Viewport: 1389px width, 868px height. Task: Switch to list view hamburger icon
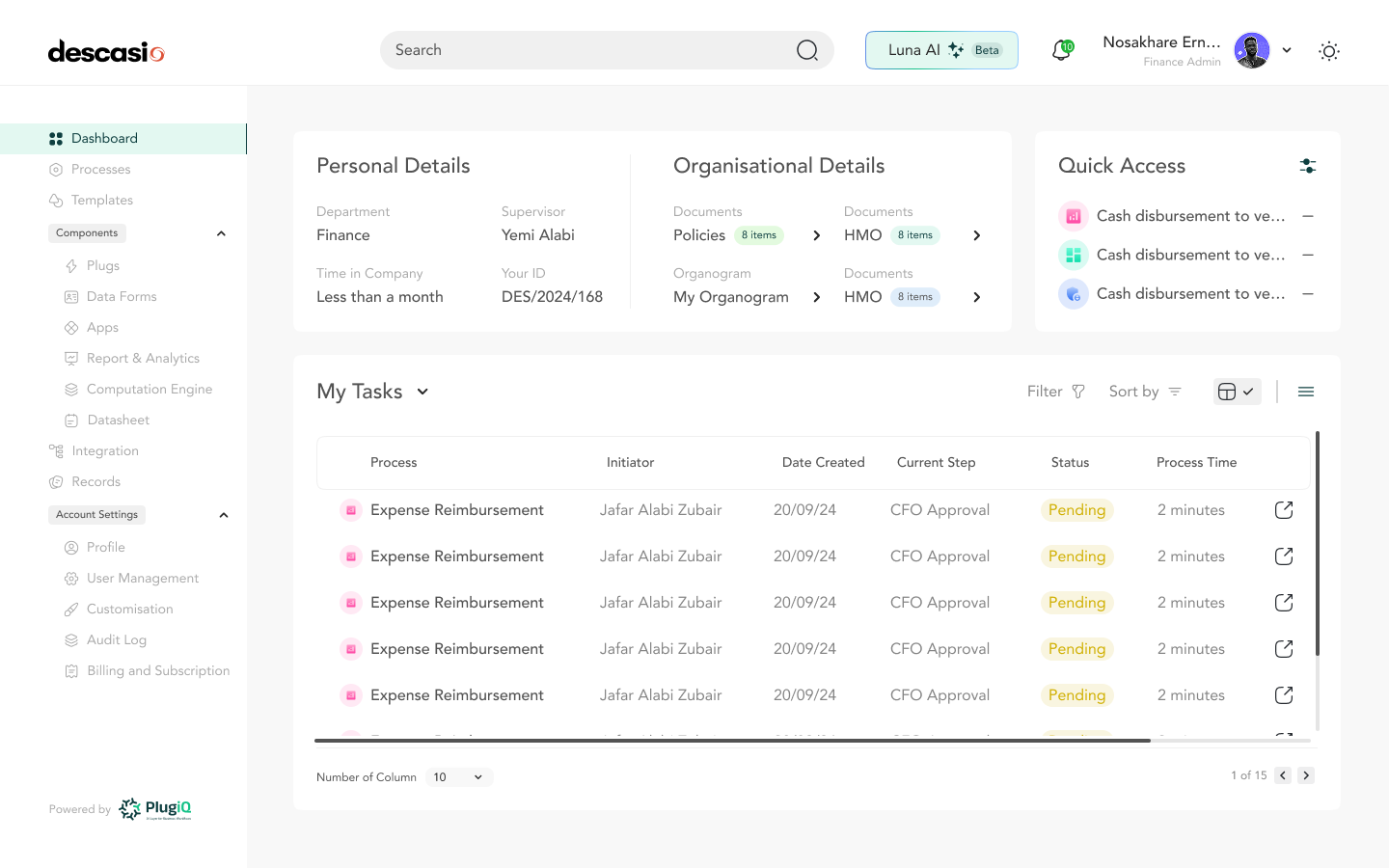1305,391
